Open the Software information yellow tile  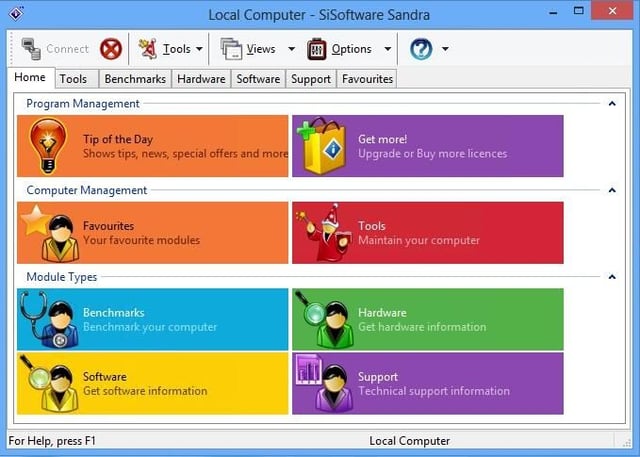(x=153, y=384)
